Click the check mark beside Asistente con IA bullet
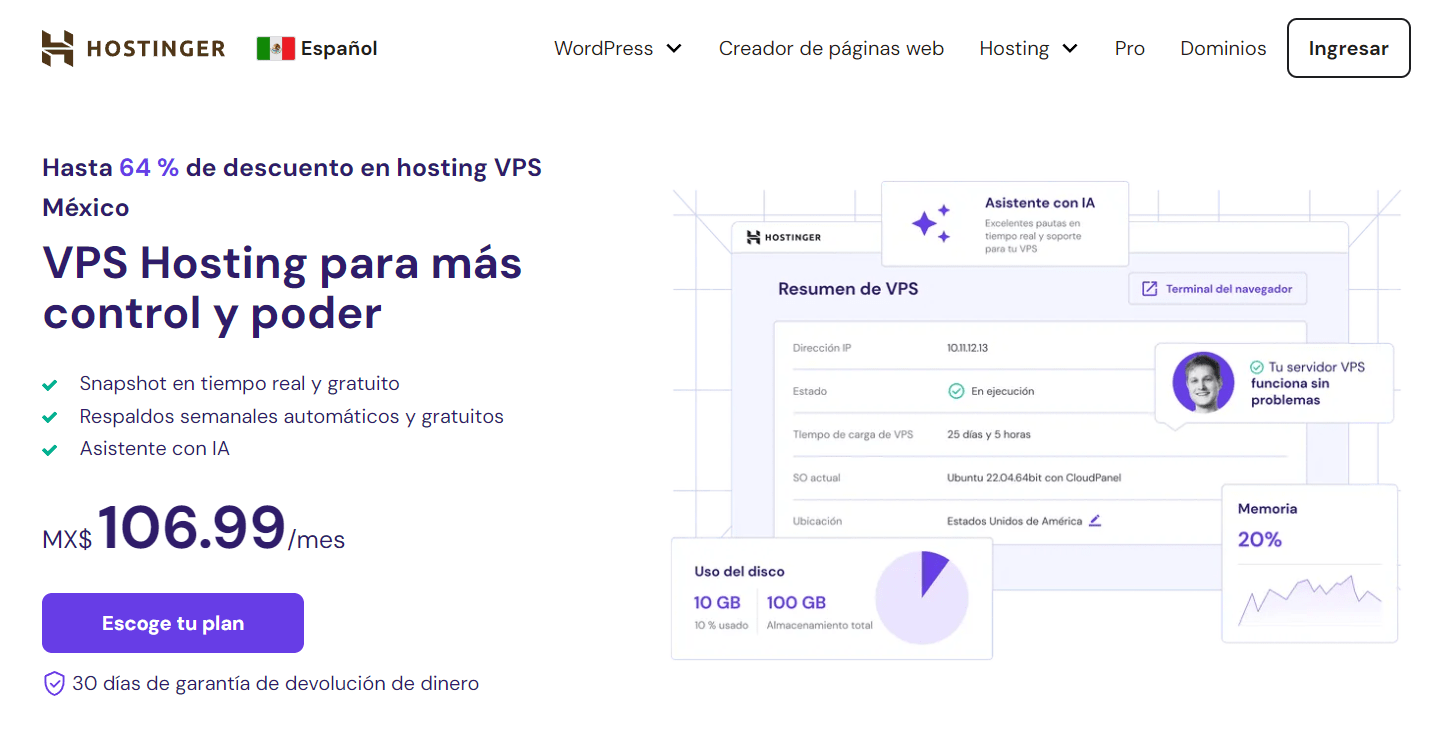This screenshot has width=1449, height=750. click(x=49, y=450)
